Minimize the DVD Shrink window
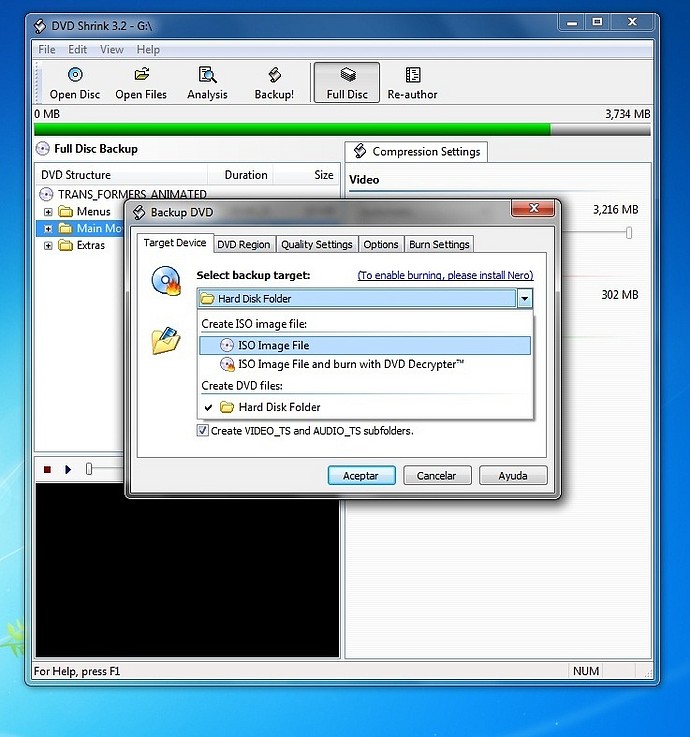The width and height of the screenshot is (690, 737). coord(572,23)
